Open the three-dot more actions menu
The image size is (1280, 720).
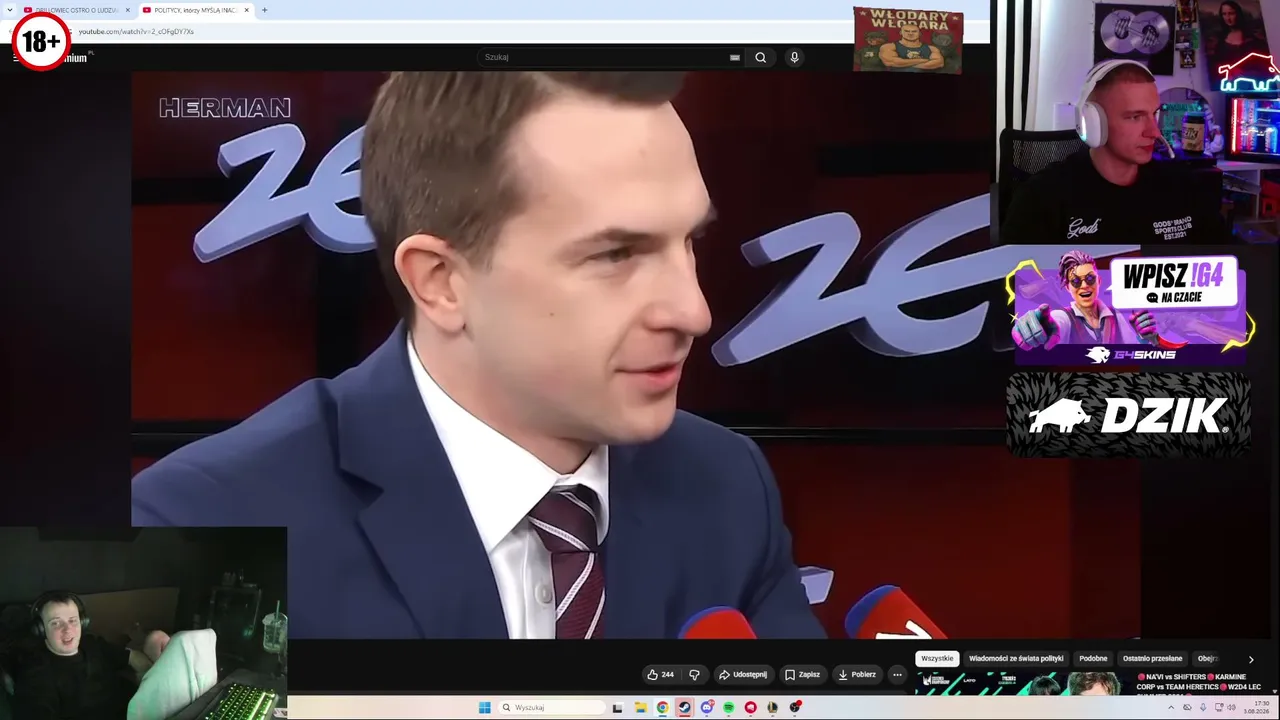[x=897, y=675]
